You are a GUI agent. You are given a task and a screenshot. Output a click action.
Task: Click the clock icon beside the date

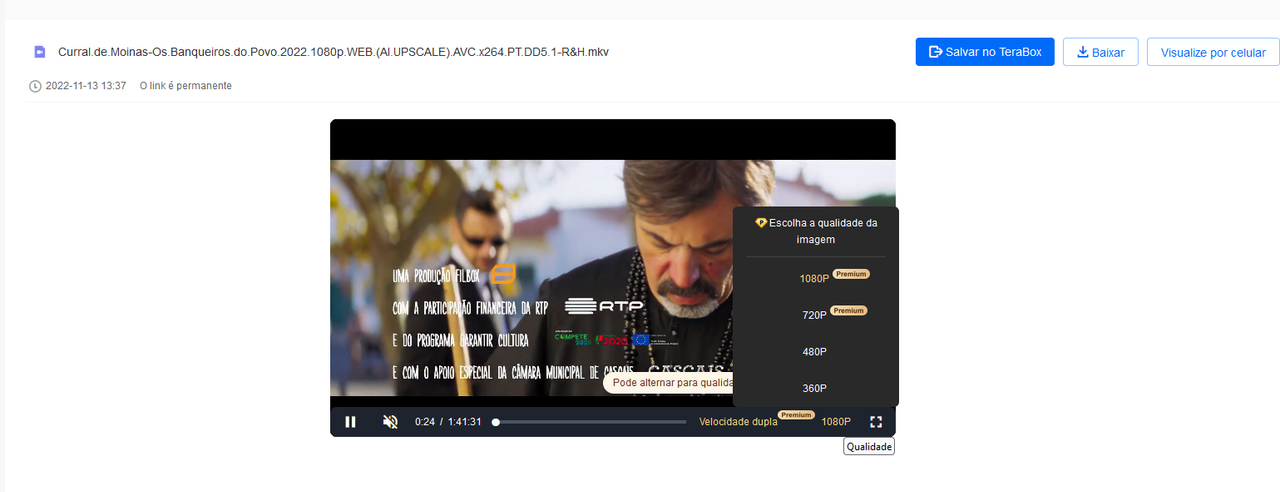(36, 86)
